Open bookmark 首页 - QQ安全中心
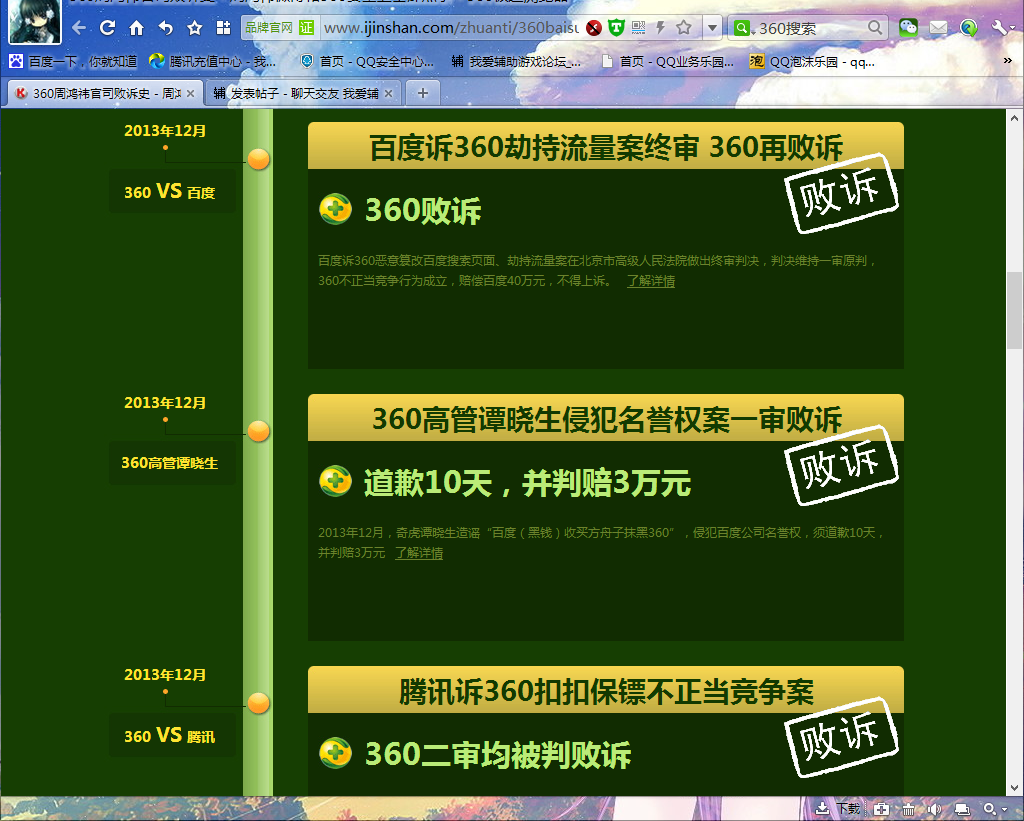Viewport: 1024px width, 821px height. 367,61
